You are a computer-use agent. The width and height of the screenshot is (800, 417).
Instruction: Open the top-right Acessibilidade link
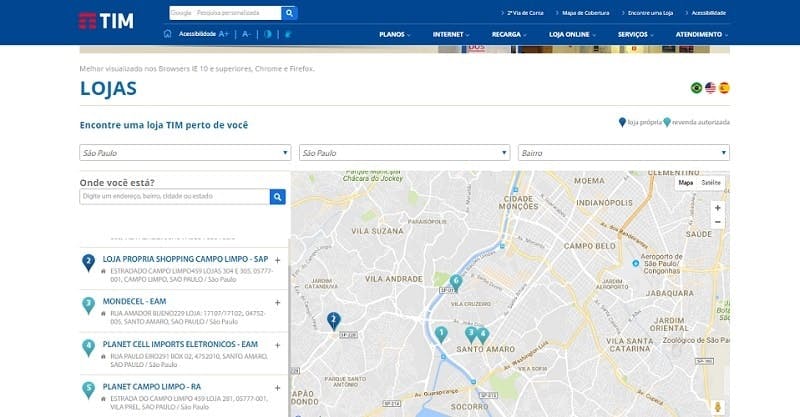coord(708,13)
